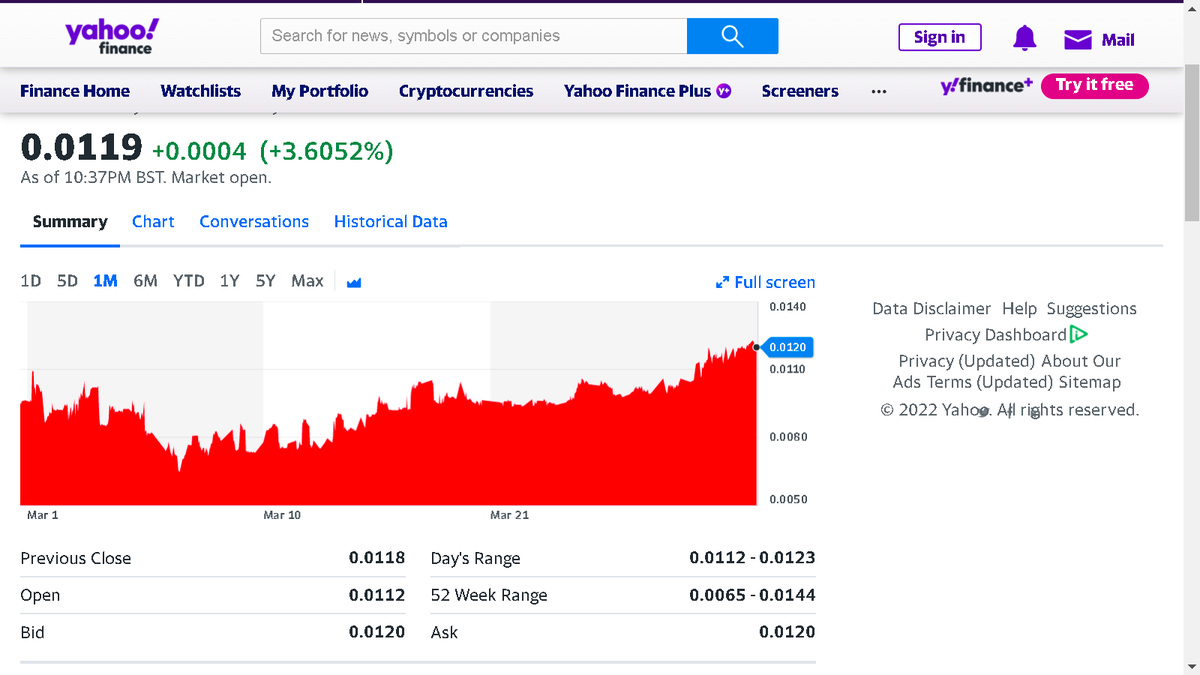Open the Privacy Dashboard link
The image size is (1200, 675).
(996, 335)
